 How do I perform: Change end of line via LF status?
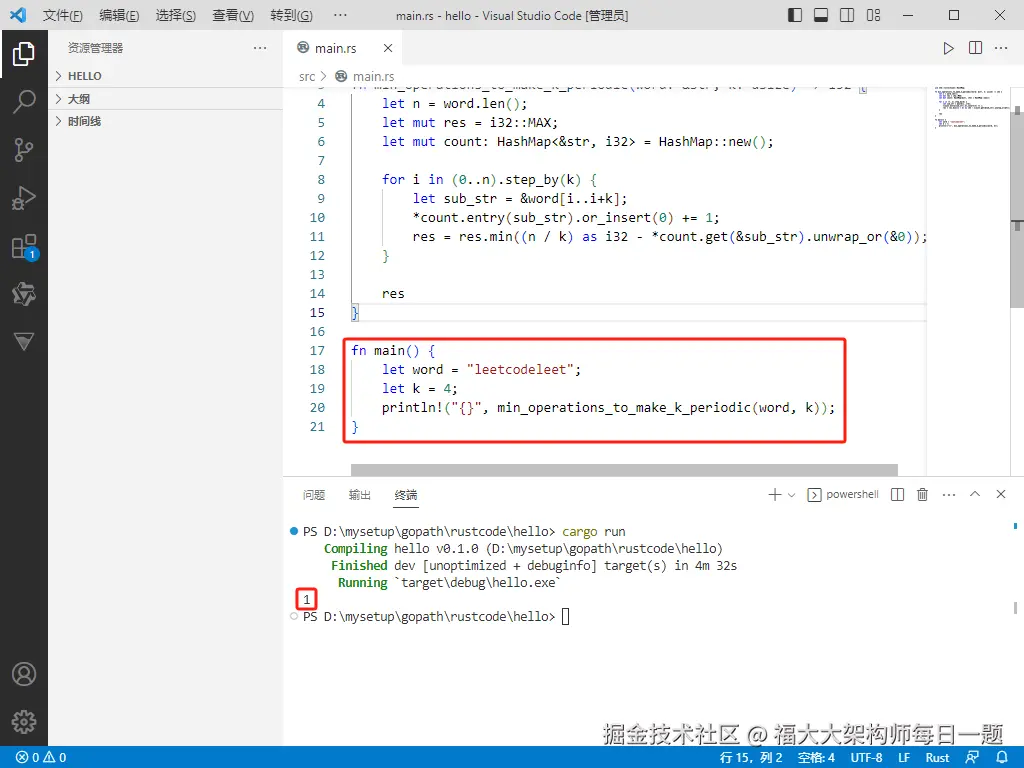(904, 758)
